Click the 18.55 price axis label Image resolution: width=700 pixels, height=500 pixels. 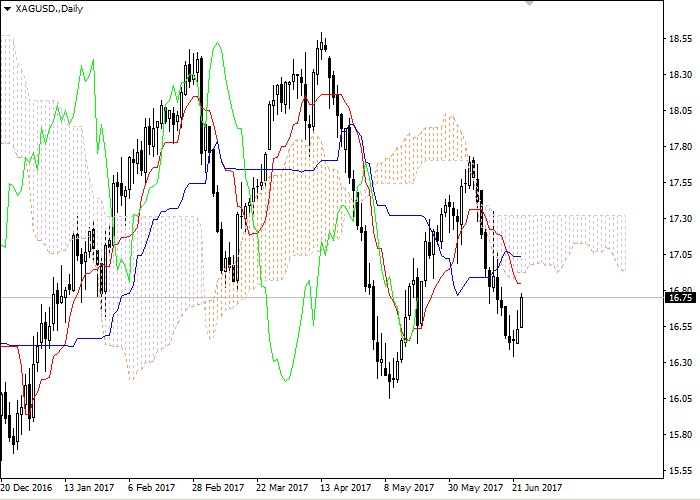(680, 39)
